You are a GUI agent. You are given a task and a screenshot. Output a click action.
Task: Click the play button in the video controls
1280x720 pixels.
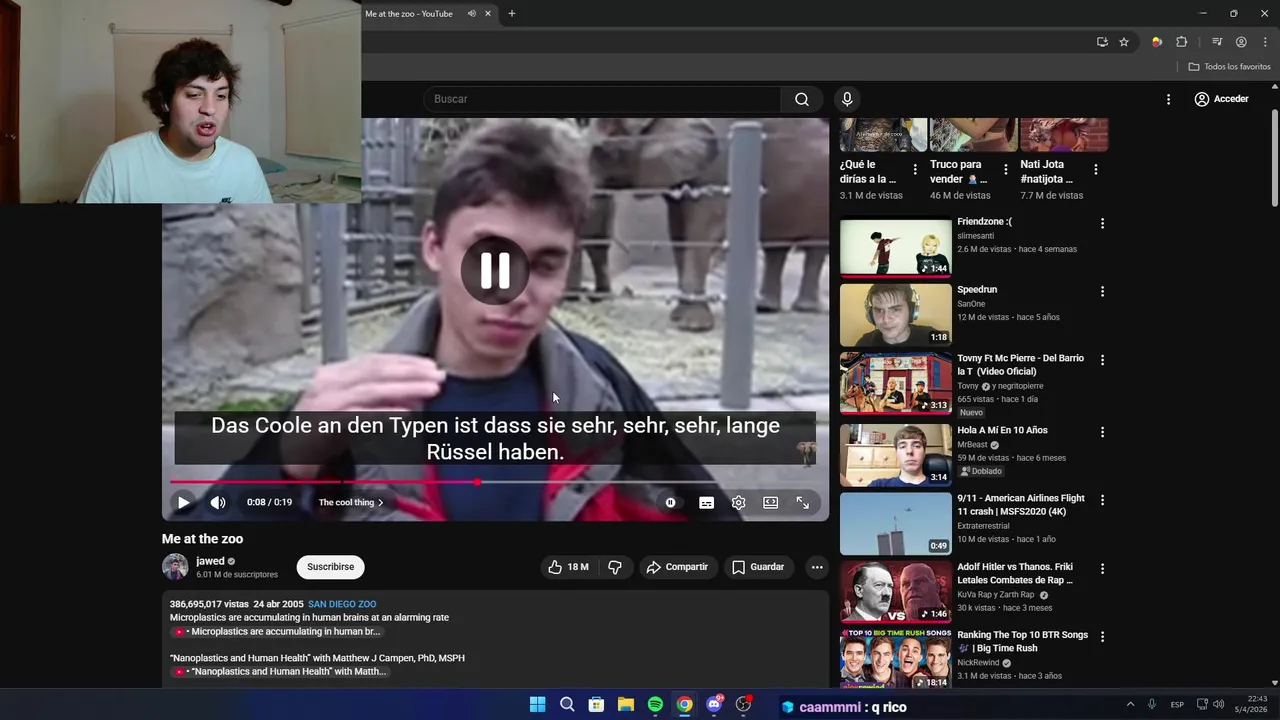click(x=184, y=503)
